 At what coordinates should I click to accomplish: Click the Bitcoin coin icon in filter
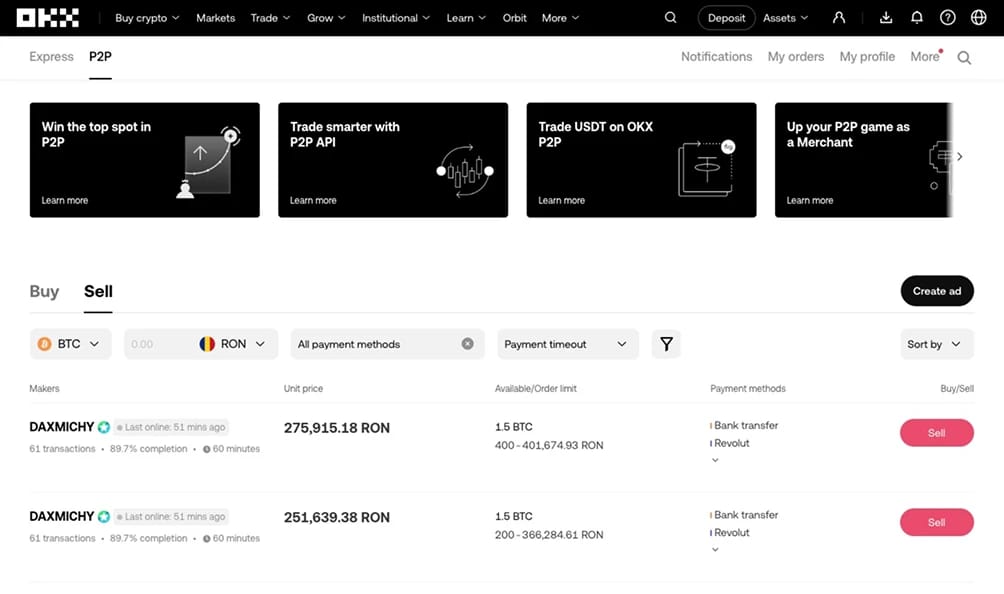(44, 344)
